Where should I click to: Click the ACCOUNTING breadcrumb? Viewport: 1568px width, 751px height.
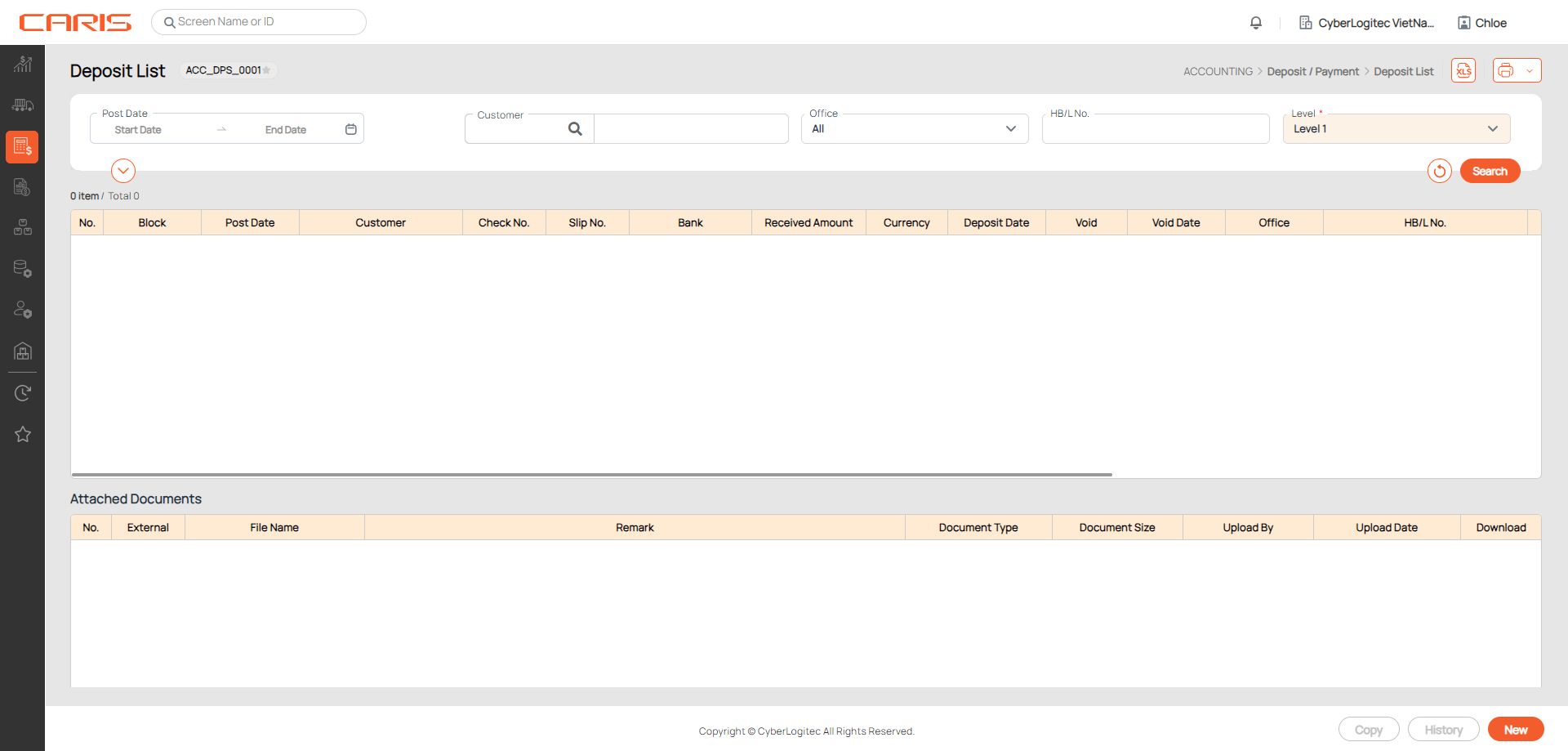tap(1218, 72)
